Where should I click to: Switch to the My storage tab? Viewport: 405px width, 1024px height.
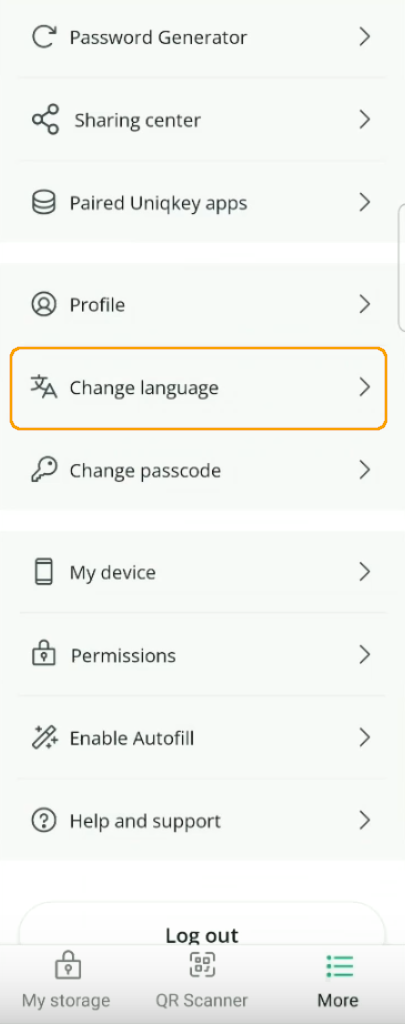click(66, 982)
